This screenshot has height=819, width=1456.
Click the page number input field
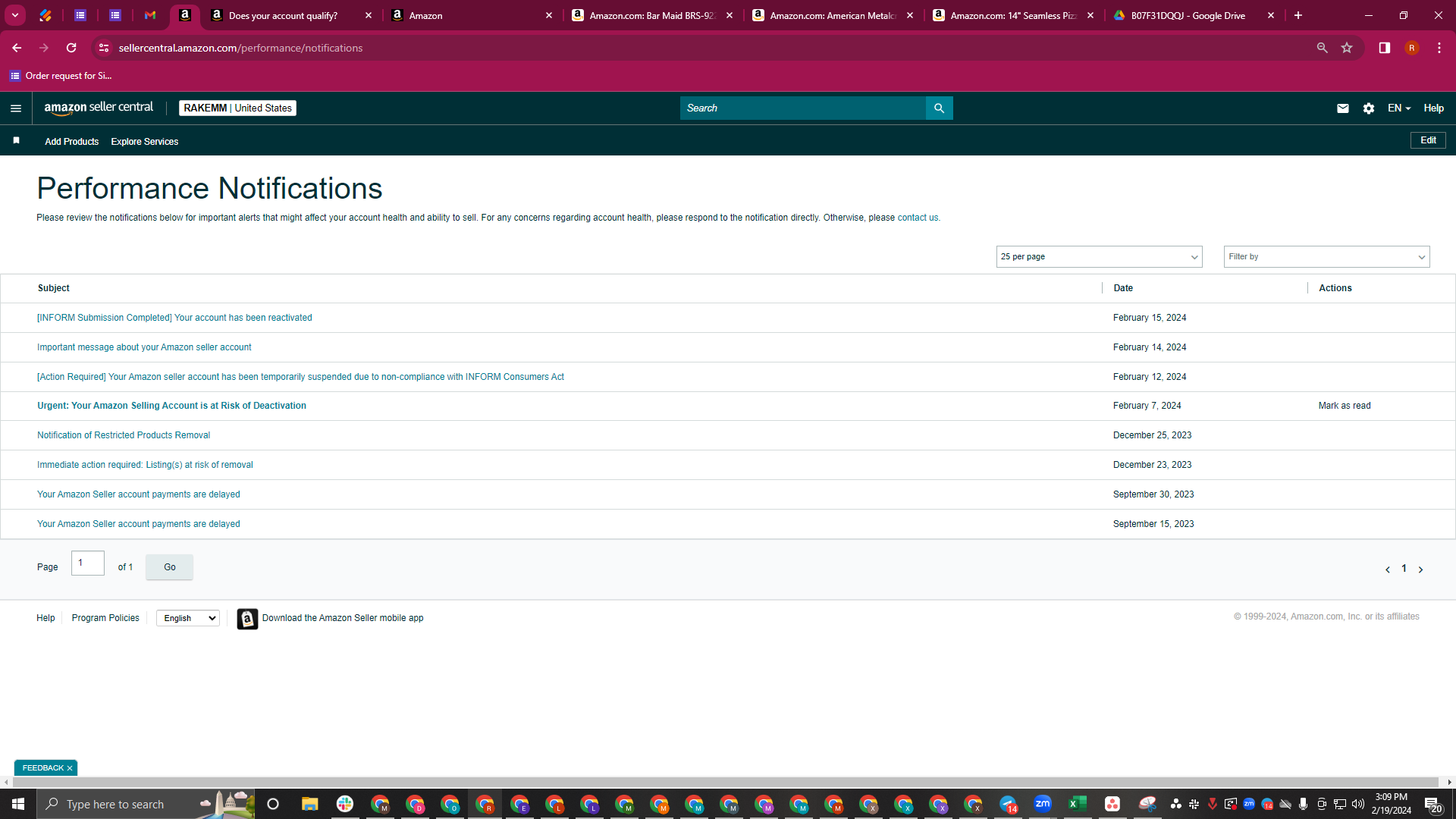click(x=88, y=563)
